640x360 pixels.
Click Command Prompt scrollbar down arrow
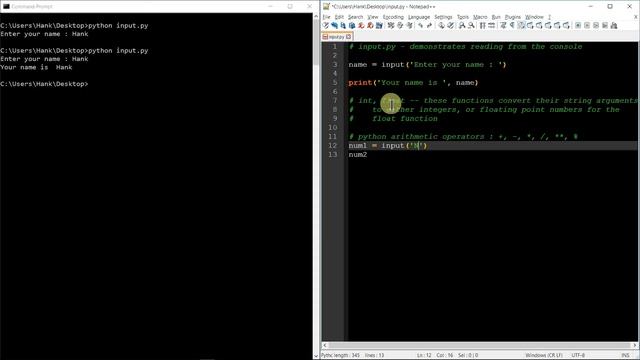click(316, 356)
